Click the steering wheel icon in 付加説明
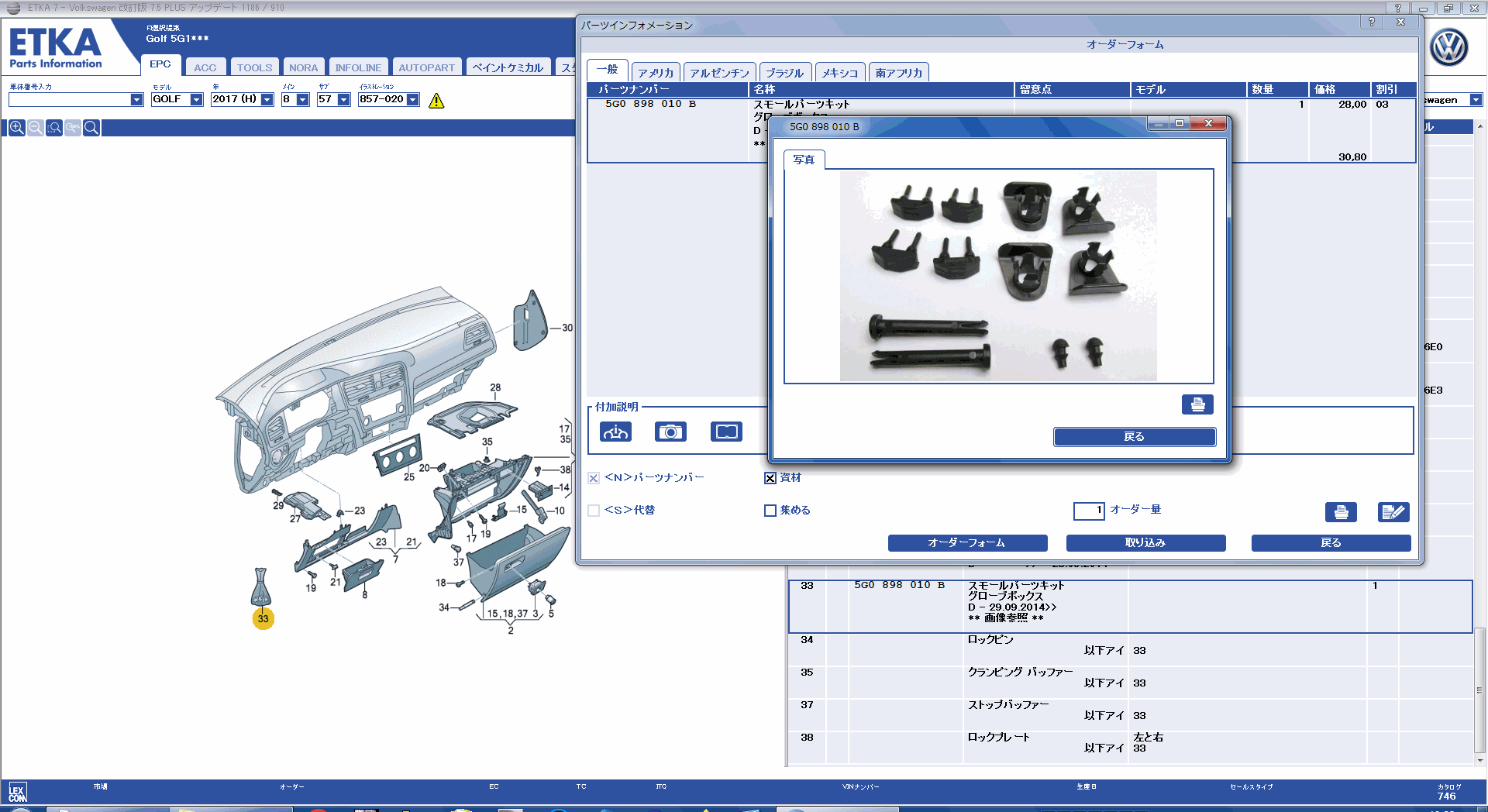1488x812 pixels. coord(615,432)
